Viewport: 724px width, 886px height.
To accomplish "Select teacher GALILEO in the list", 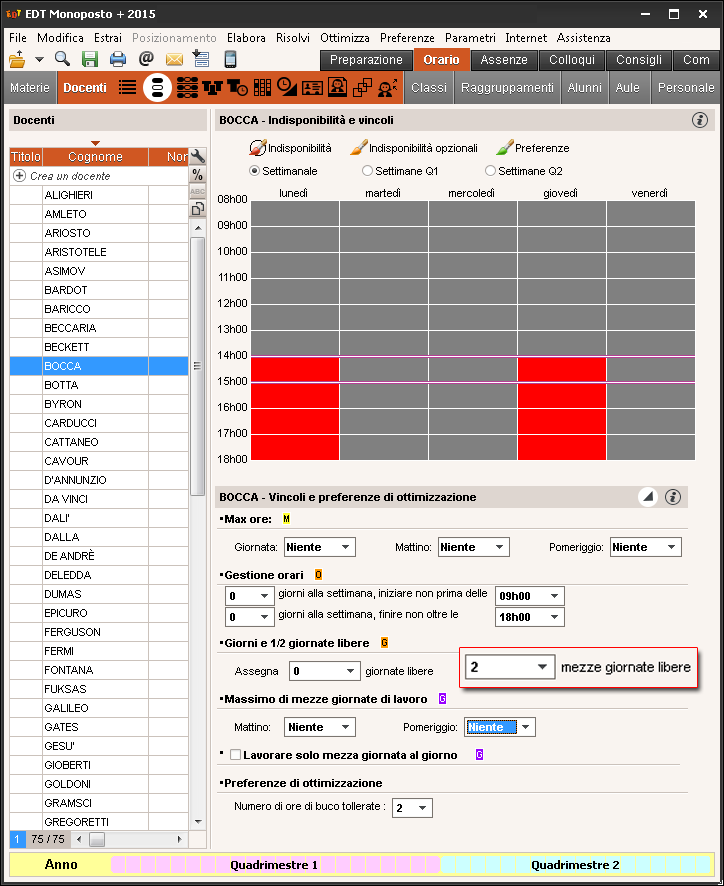I will point(99,708).
